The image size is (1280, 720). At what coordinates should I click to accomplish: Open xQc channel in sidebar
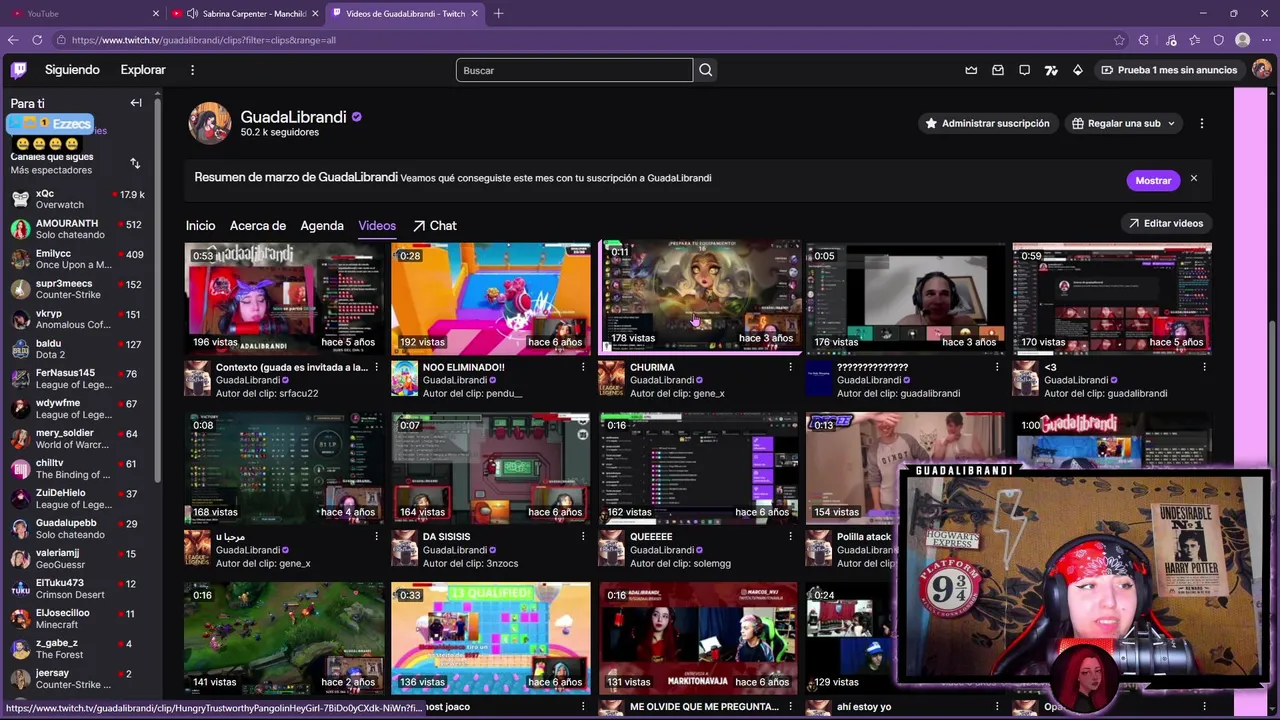coord(78,199)
